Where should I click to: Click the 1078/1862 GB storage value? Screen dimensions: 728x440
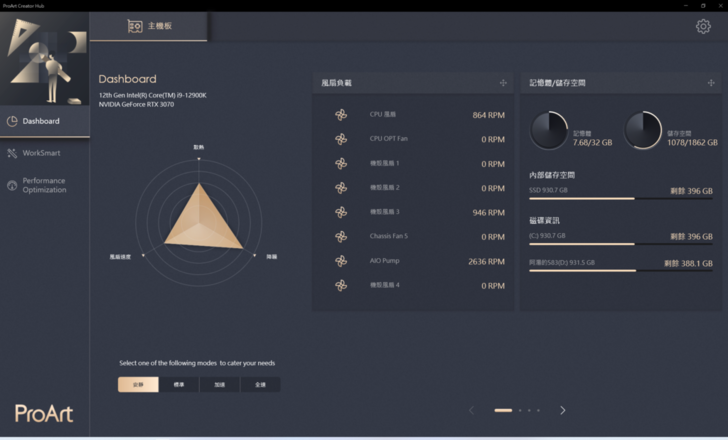(692, 142)
